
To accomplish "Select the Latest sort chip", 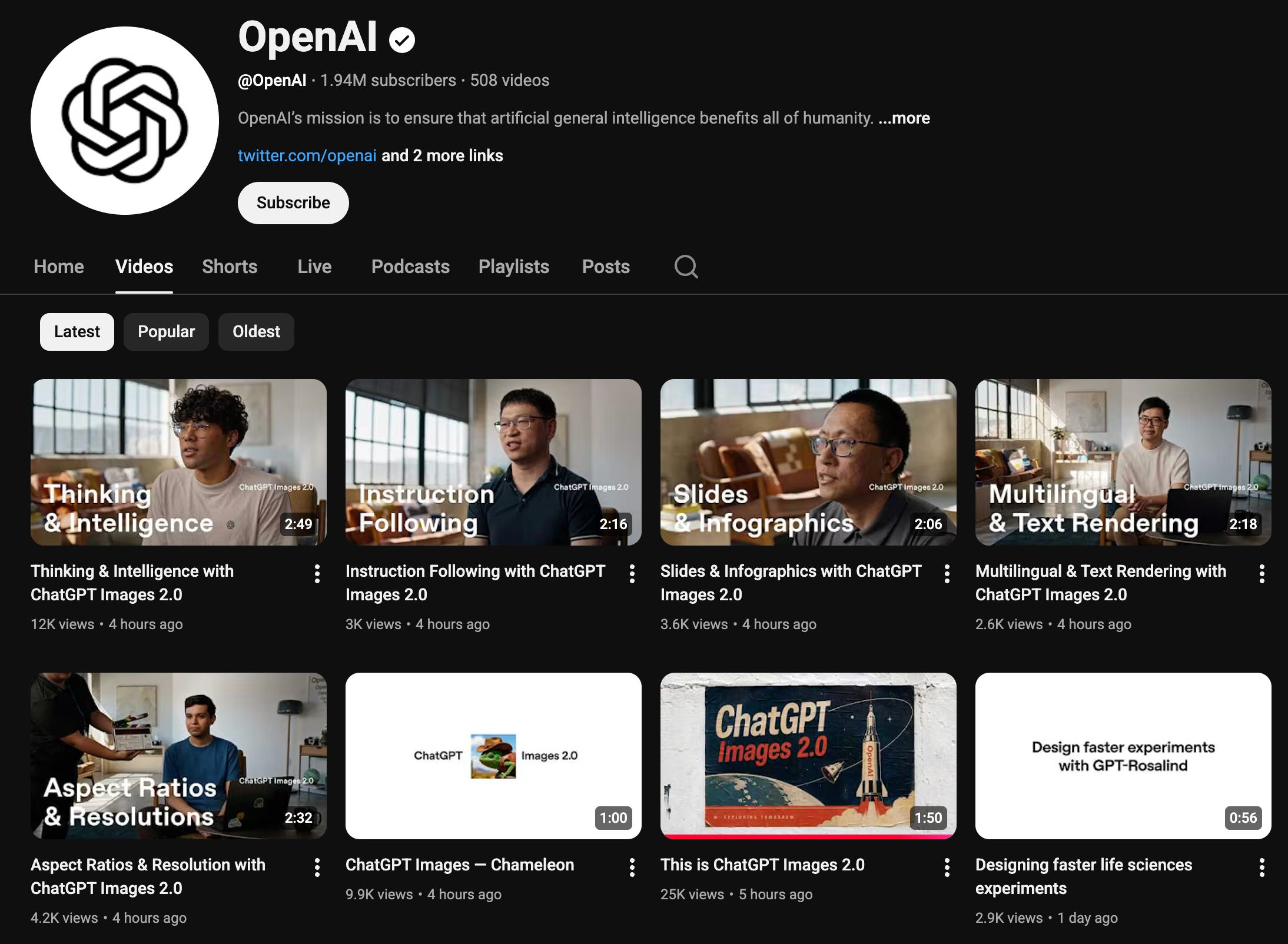I will click(77, 332).
